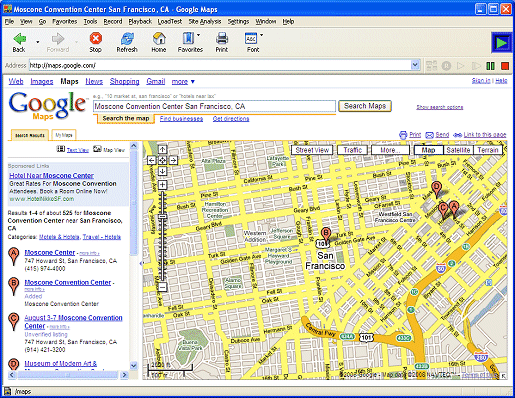This screenshot has height=398, width=515.
Task: Click the red Stop icon
Action: [95, 38]
